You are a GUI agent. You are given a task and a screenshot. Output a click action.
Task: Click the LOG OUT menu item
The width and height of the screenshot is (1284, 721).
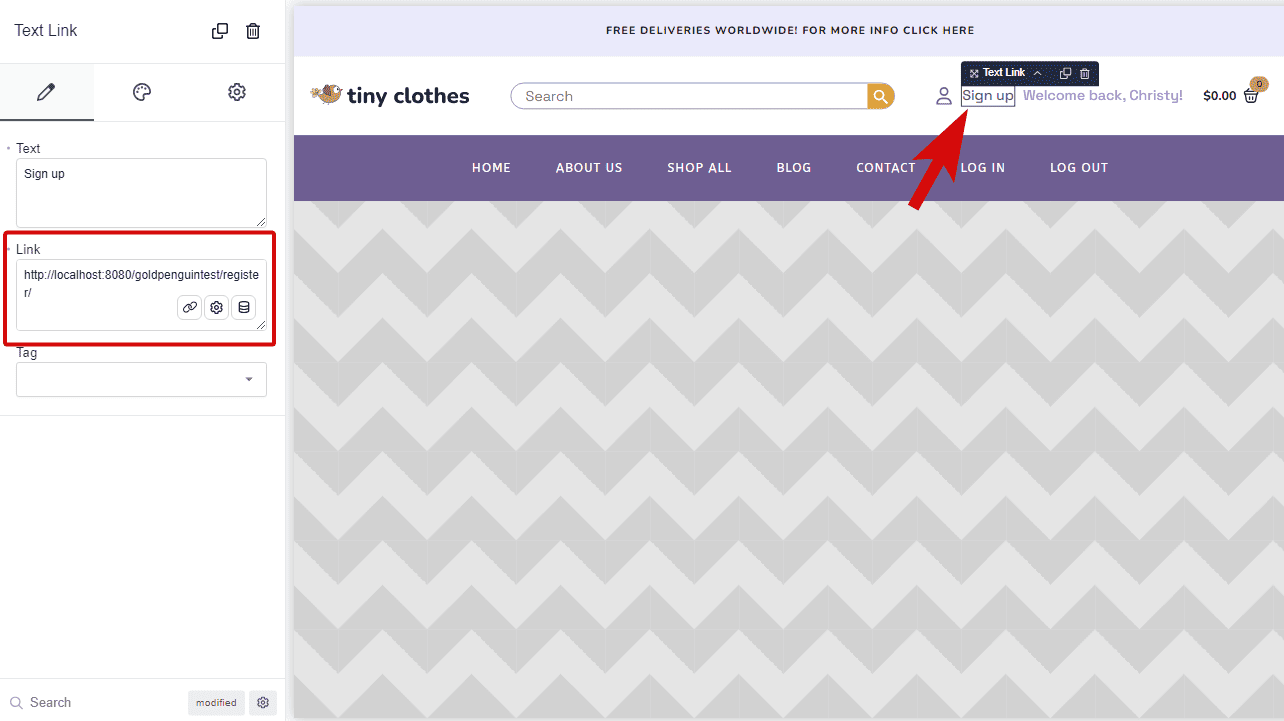1079,168
